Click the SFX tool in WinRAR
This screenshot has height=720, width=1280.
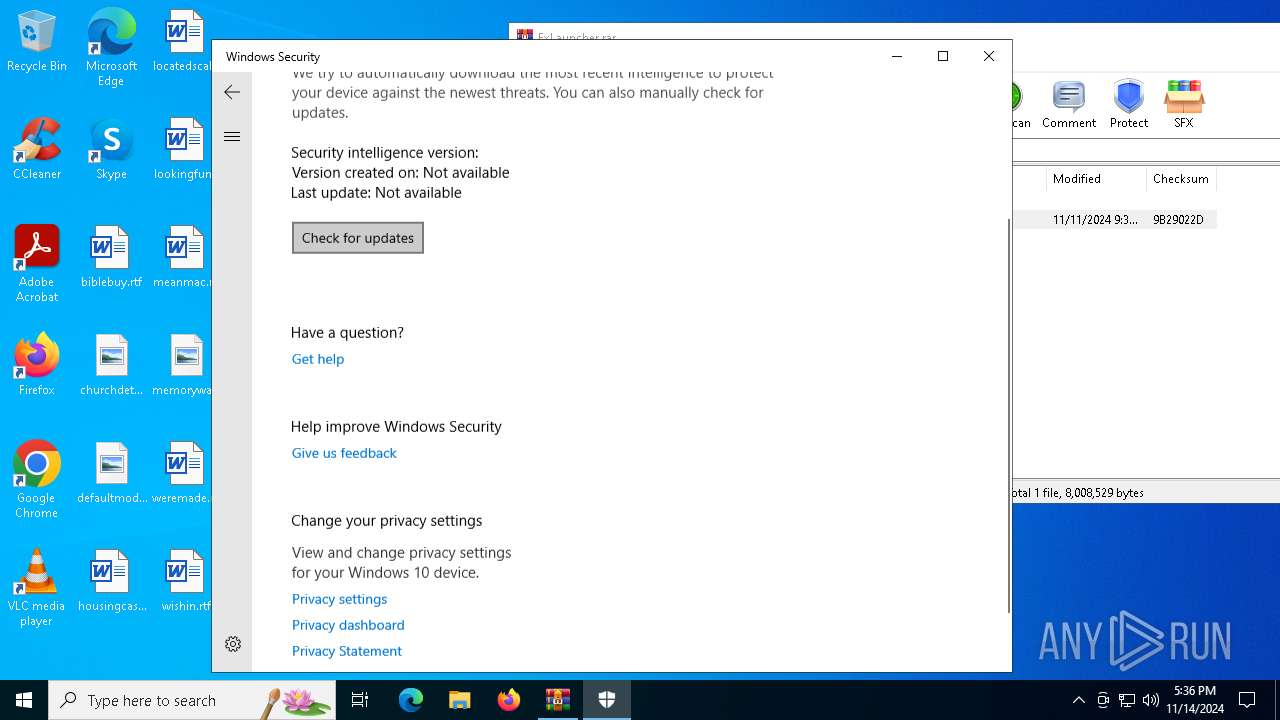coord(1184,105)
